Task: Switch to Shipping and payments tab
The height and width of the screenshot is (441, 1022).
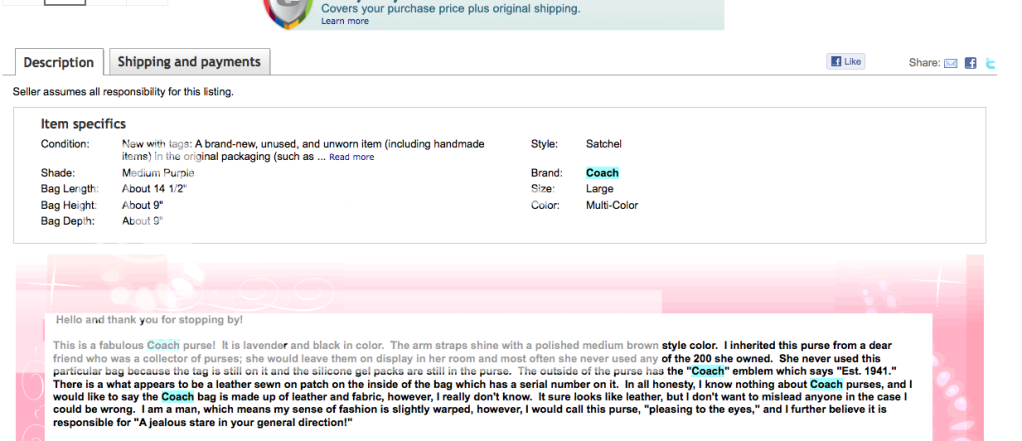Action: (189, 62)
